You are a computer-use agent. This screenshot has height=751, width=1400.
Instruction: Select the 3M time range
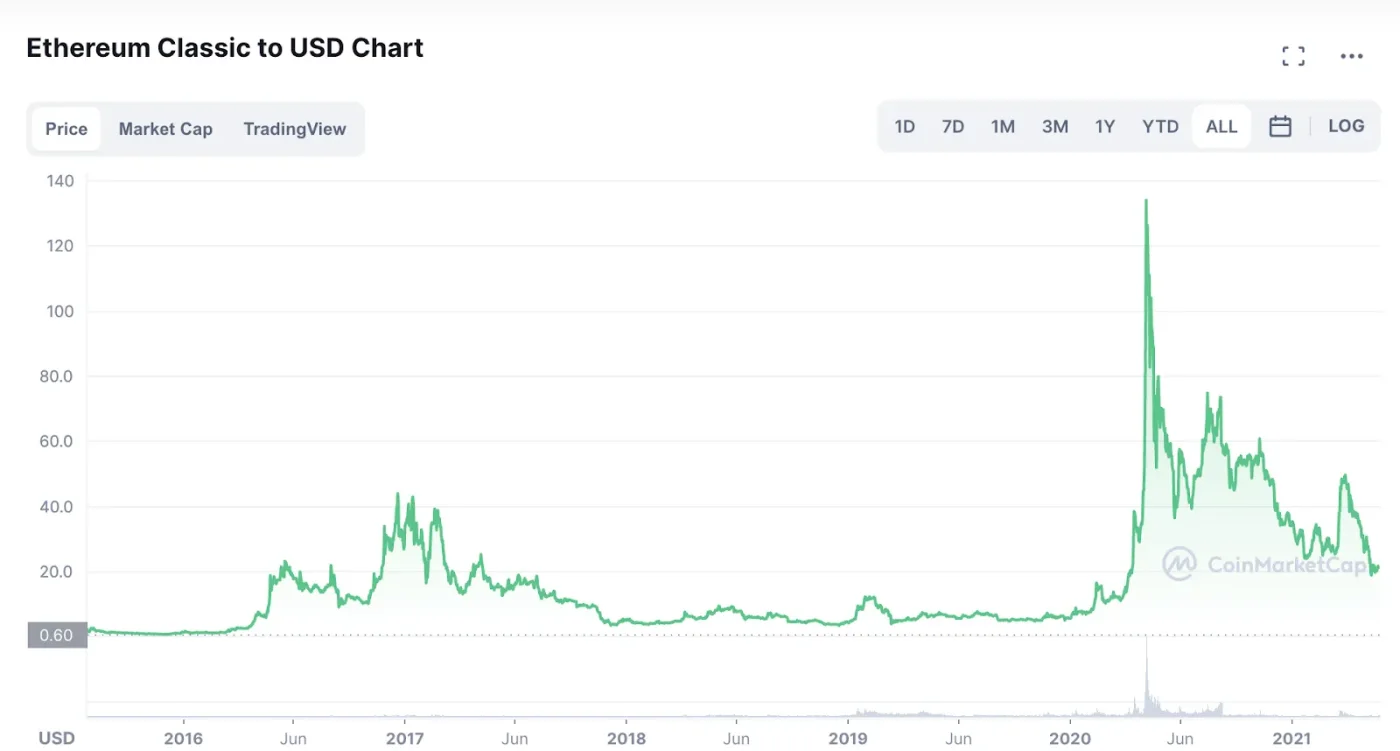[1055, 126]
